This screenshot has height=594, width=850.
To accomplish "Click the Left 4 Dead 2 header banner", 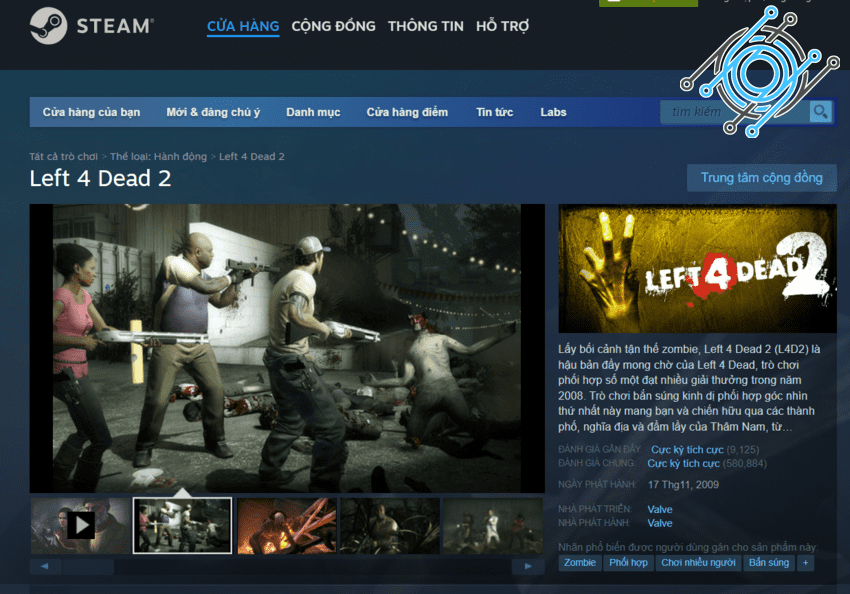I will point(697,268).
